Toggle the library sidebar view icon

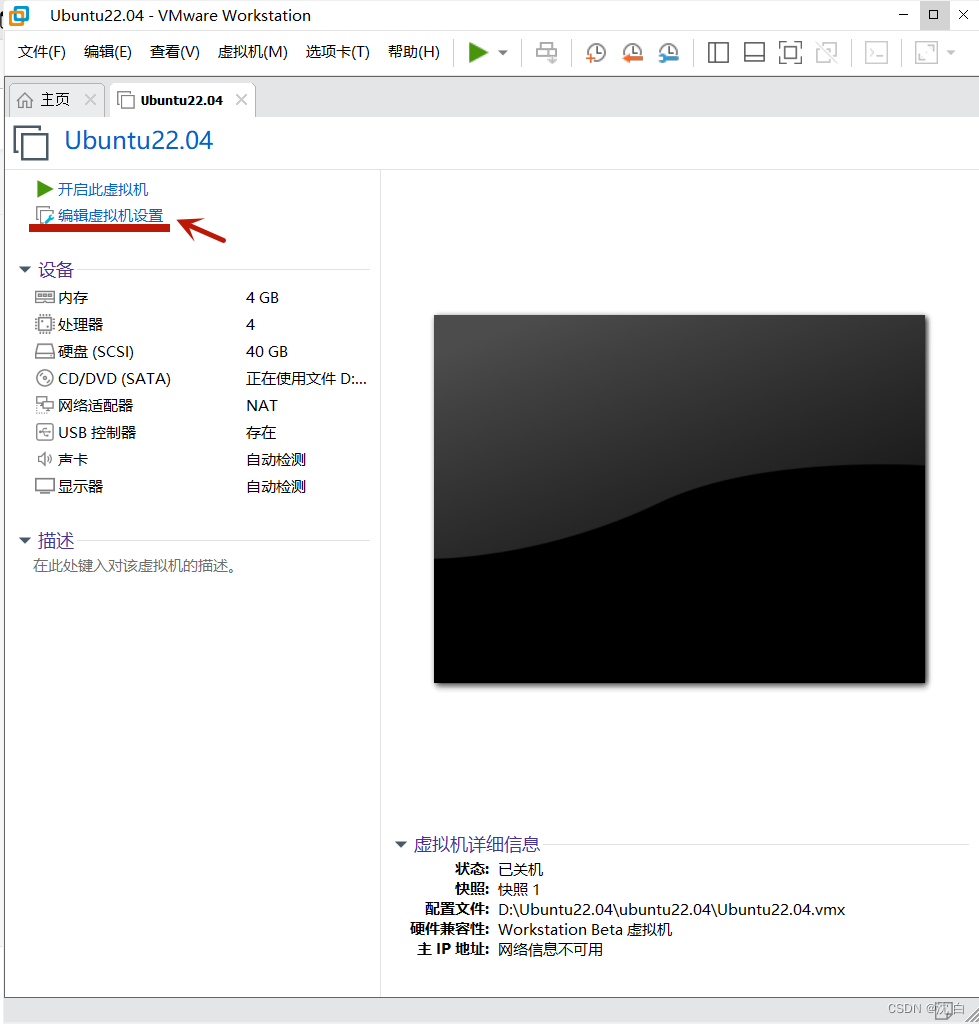tap(718, 52)
